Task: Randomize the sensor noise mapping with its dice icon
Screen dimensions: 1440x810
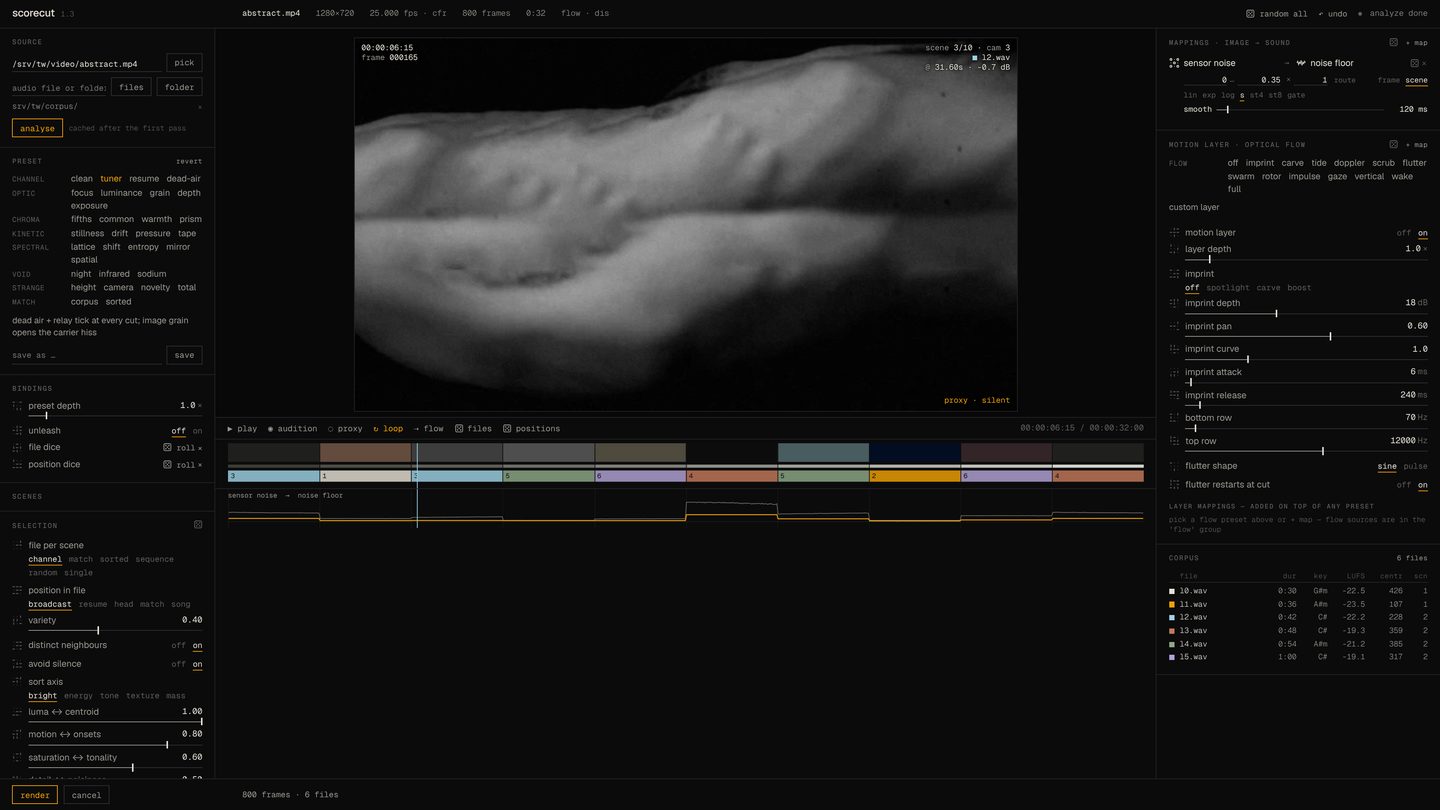Action: [x=1414, y=63]
